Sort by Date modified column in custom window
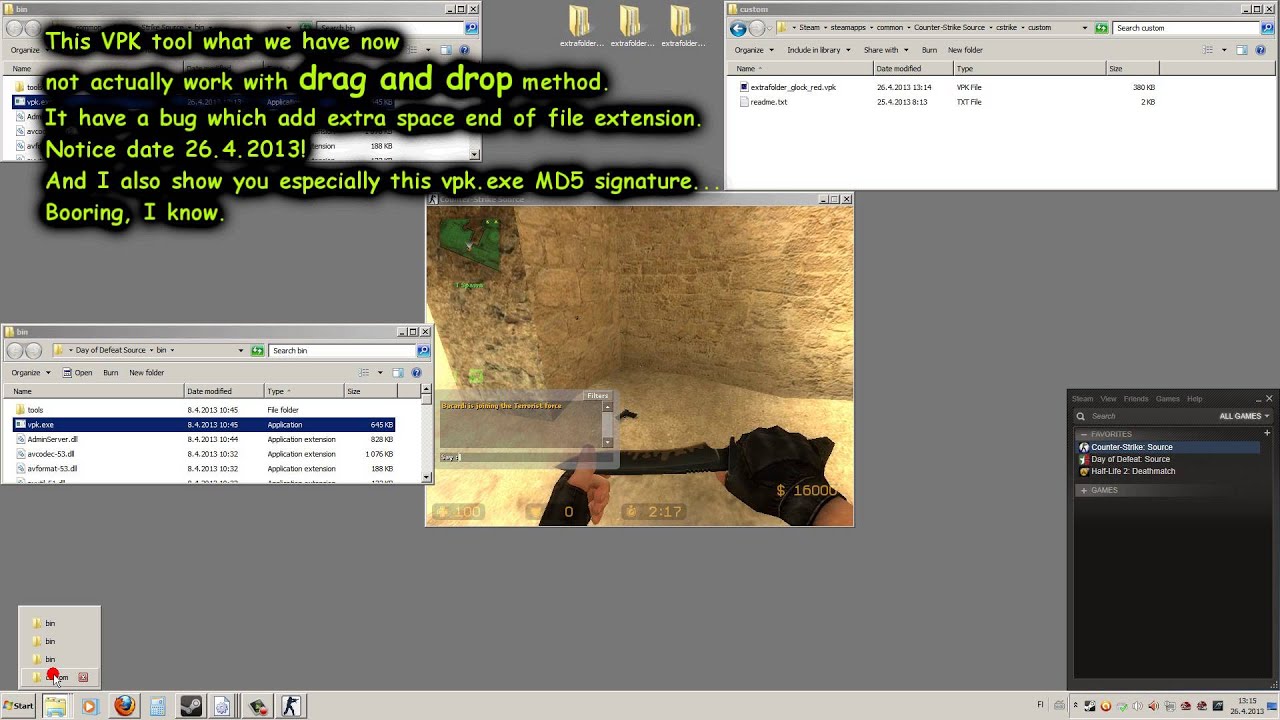This screenshot has height=720, width=1280. [x=914, y=69]
